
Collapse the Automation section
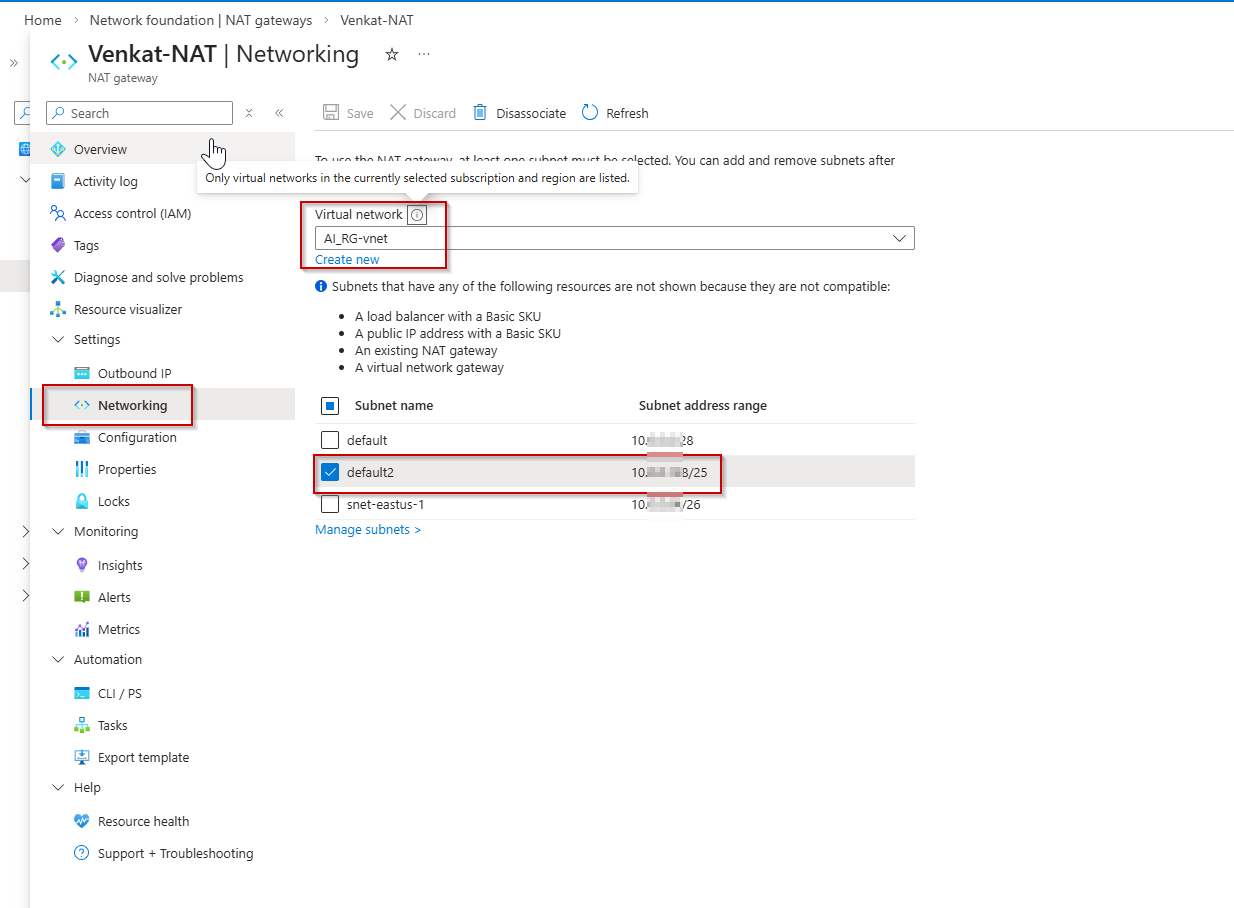[57, 660]
